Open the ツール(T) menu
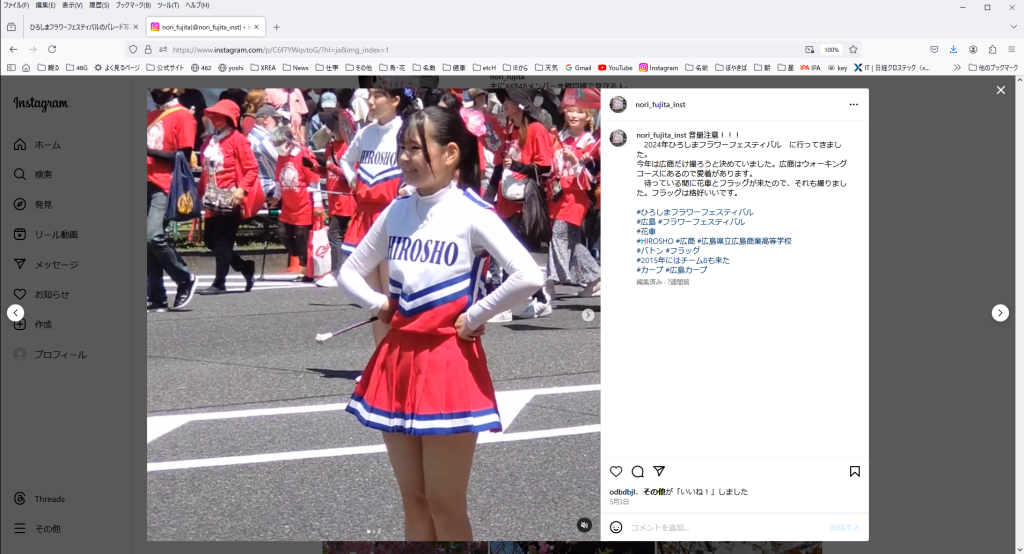 [x=168, y=5]
